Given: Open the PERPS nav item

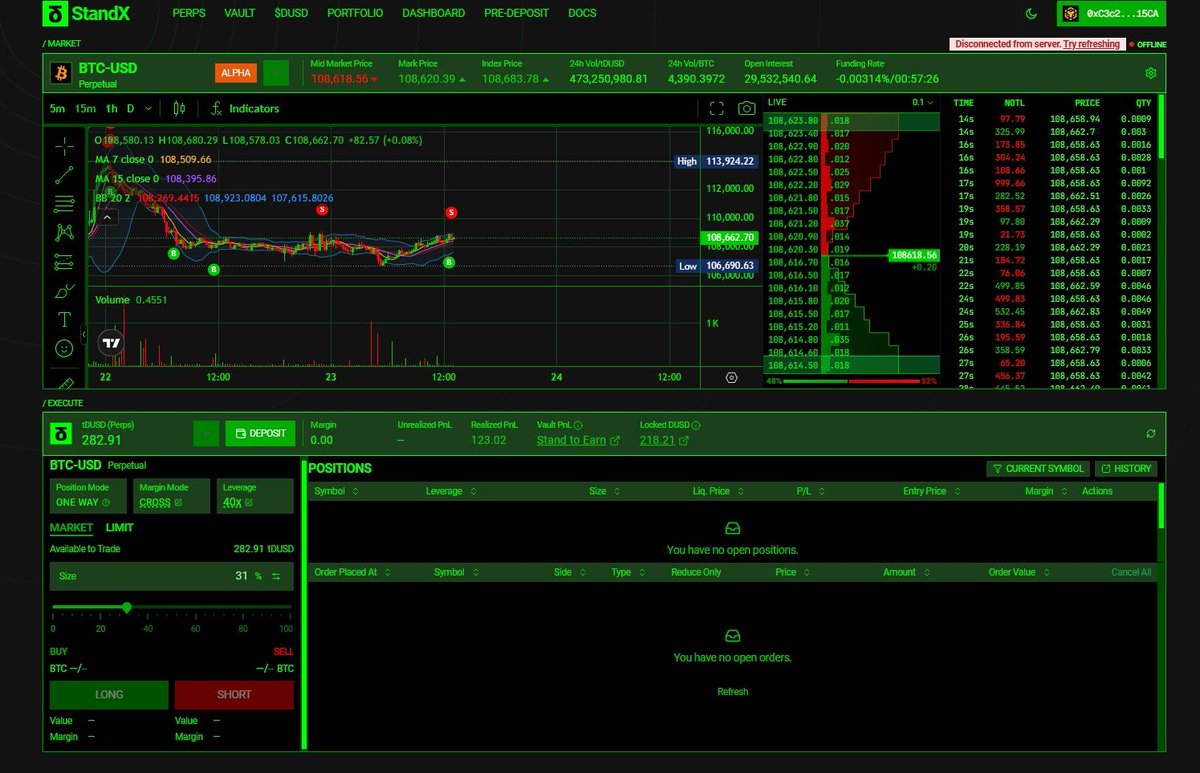Looking at the screenshot, I should (x=189, y=14).
